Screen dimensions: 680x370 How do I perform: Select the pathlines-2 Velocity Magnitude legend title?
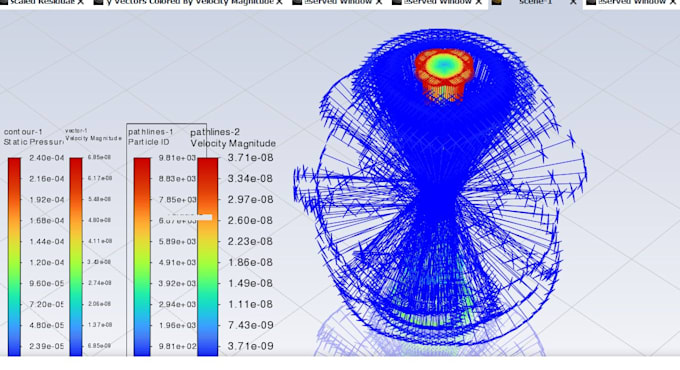233,138
